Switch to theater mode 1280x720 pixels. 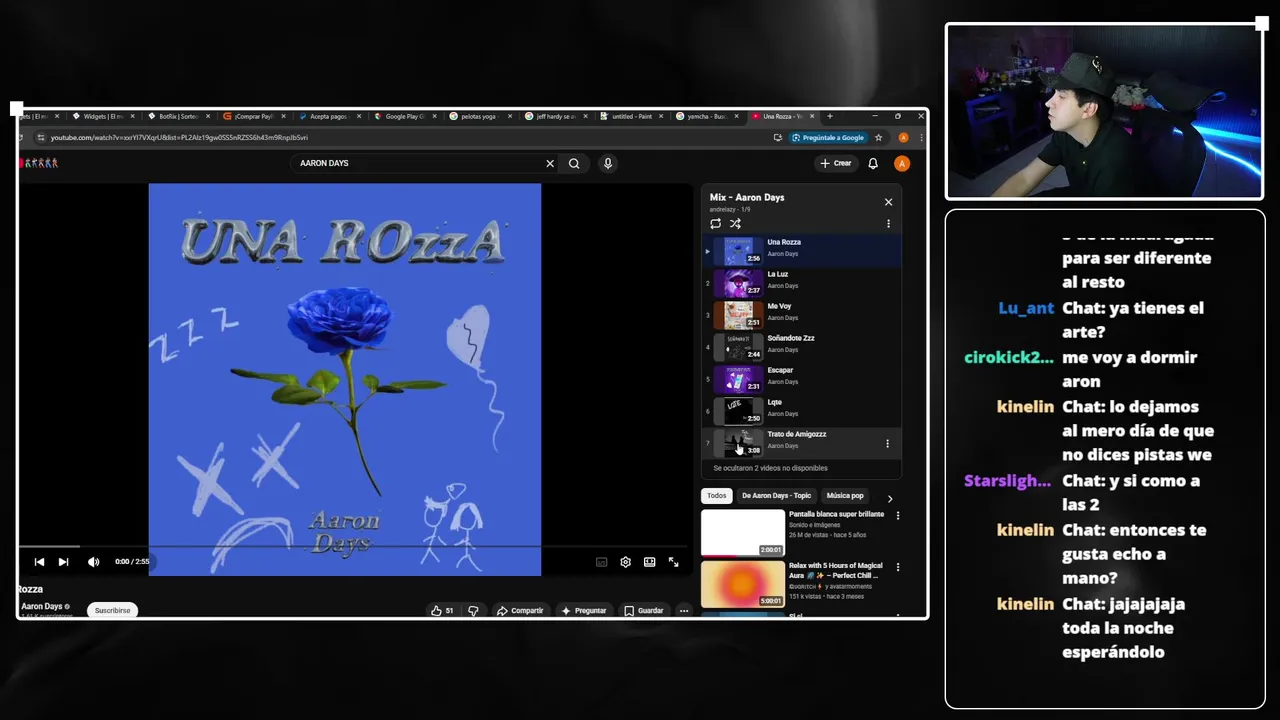click(x=649, y=562)
